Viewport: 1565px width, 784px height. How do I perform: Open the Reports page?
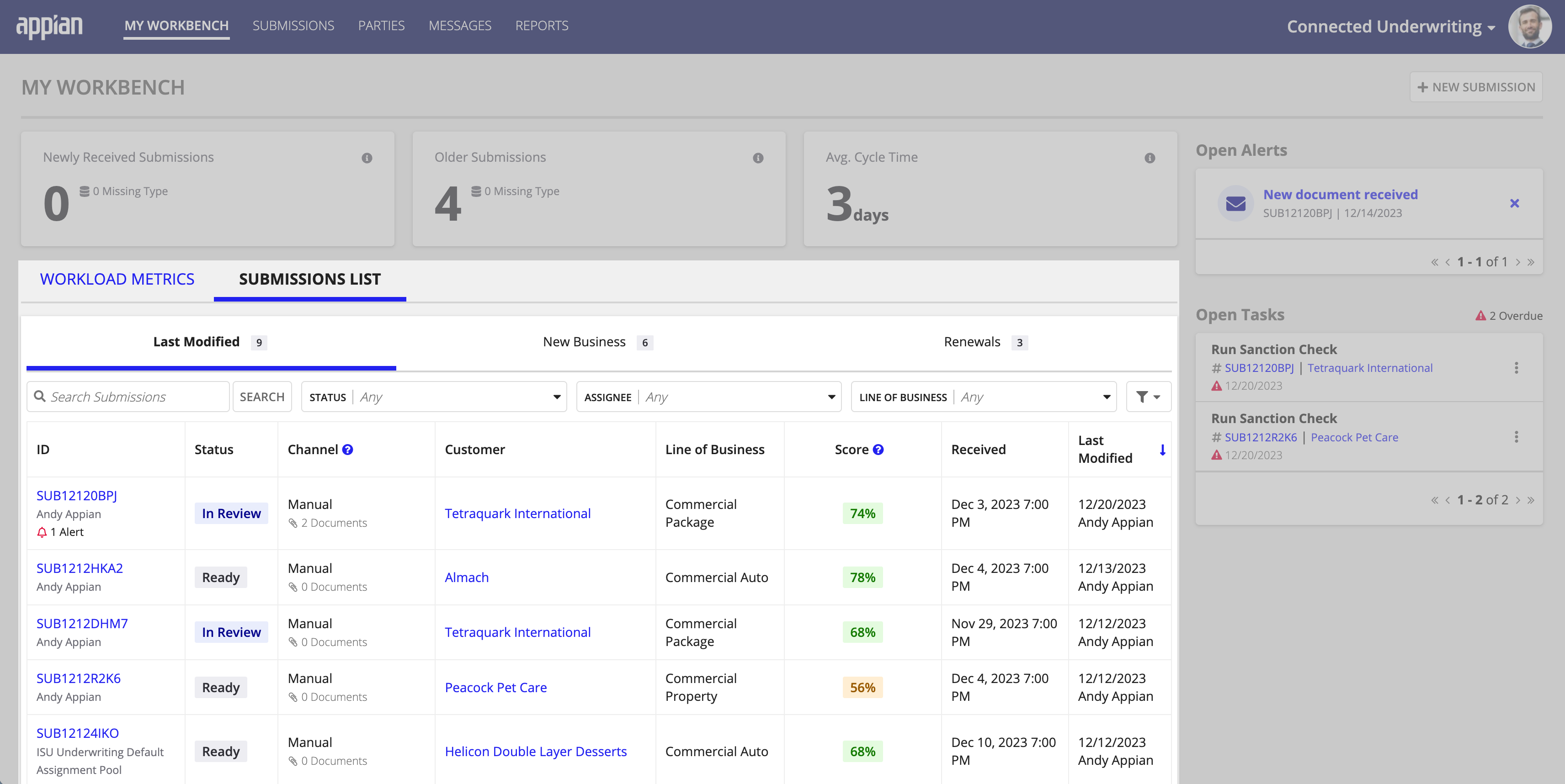(541, 26)
